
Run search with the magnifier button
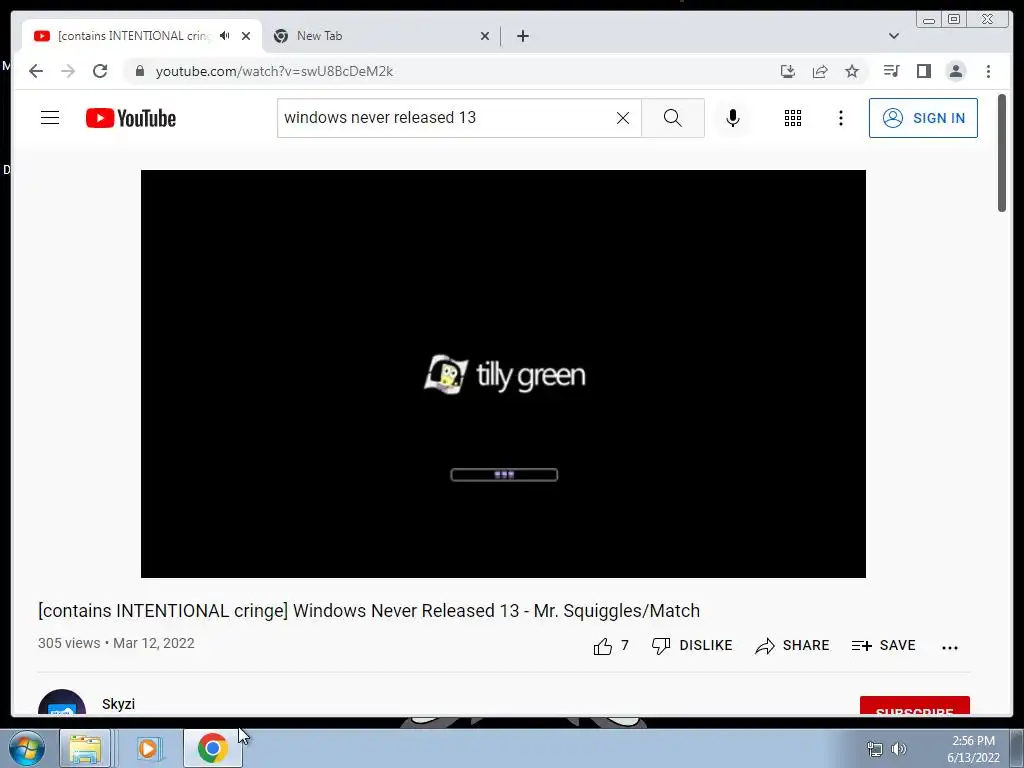(673, 118)
